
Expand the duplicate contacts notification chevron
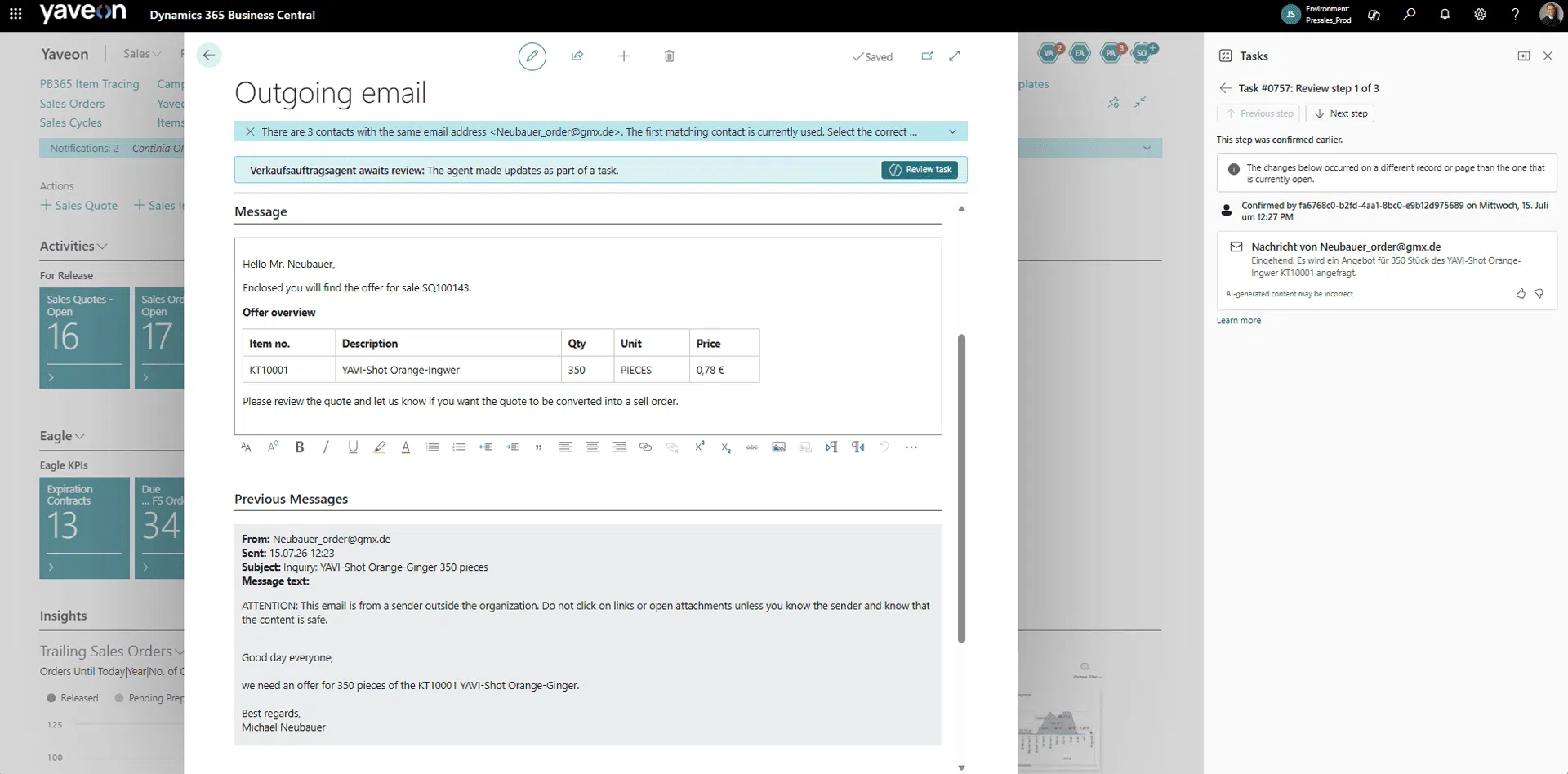click(x=952, y=131)
